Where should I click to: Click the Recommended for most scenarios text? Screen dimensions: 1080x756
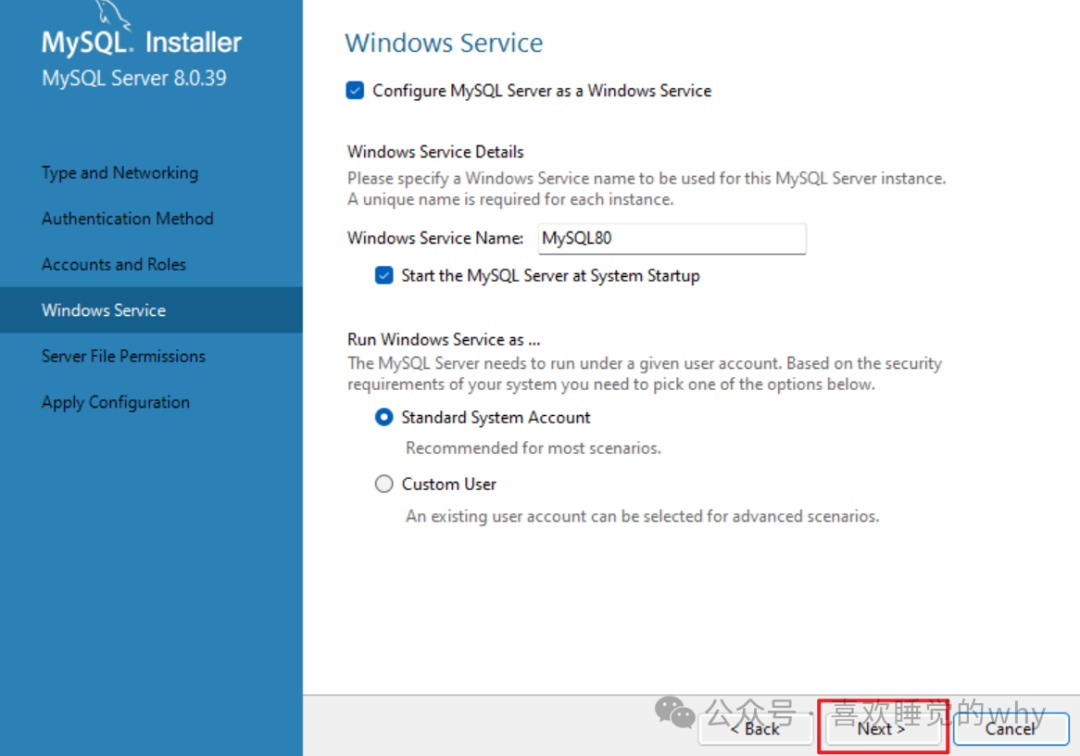point(533,448)
